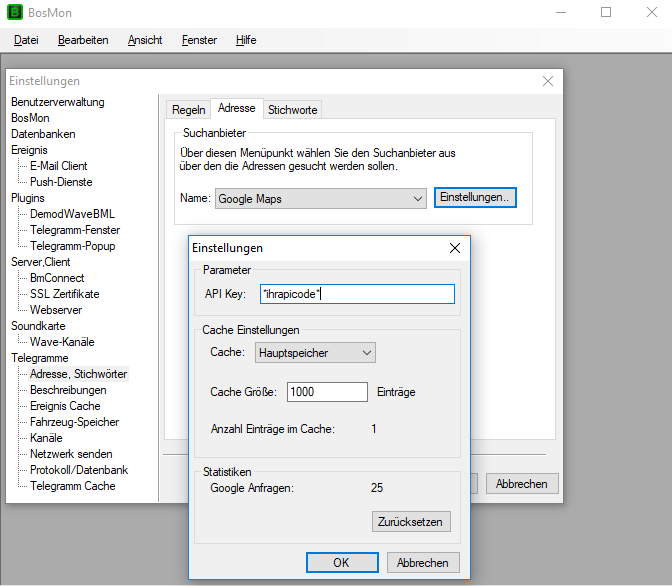Open the Ansicht menu
The width and height of the screenshot is (672, 586).
pyautogui.click(x=145, y=40)
